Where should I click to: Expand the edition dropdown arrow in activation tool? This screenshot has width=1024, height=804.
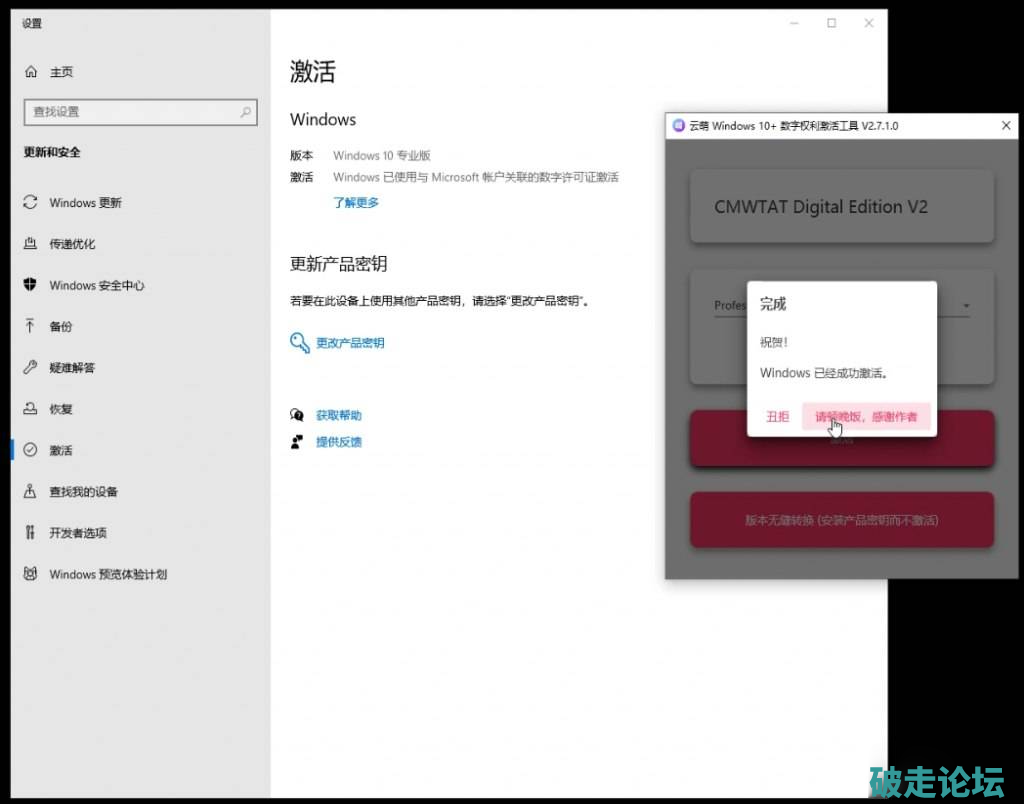(967, 306)
